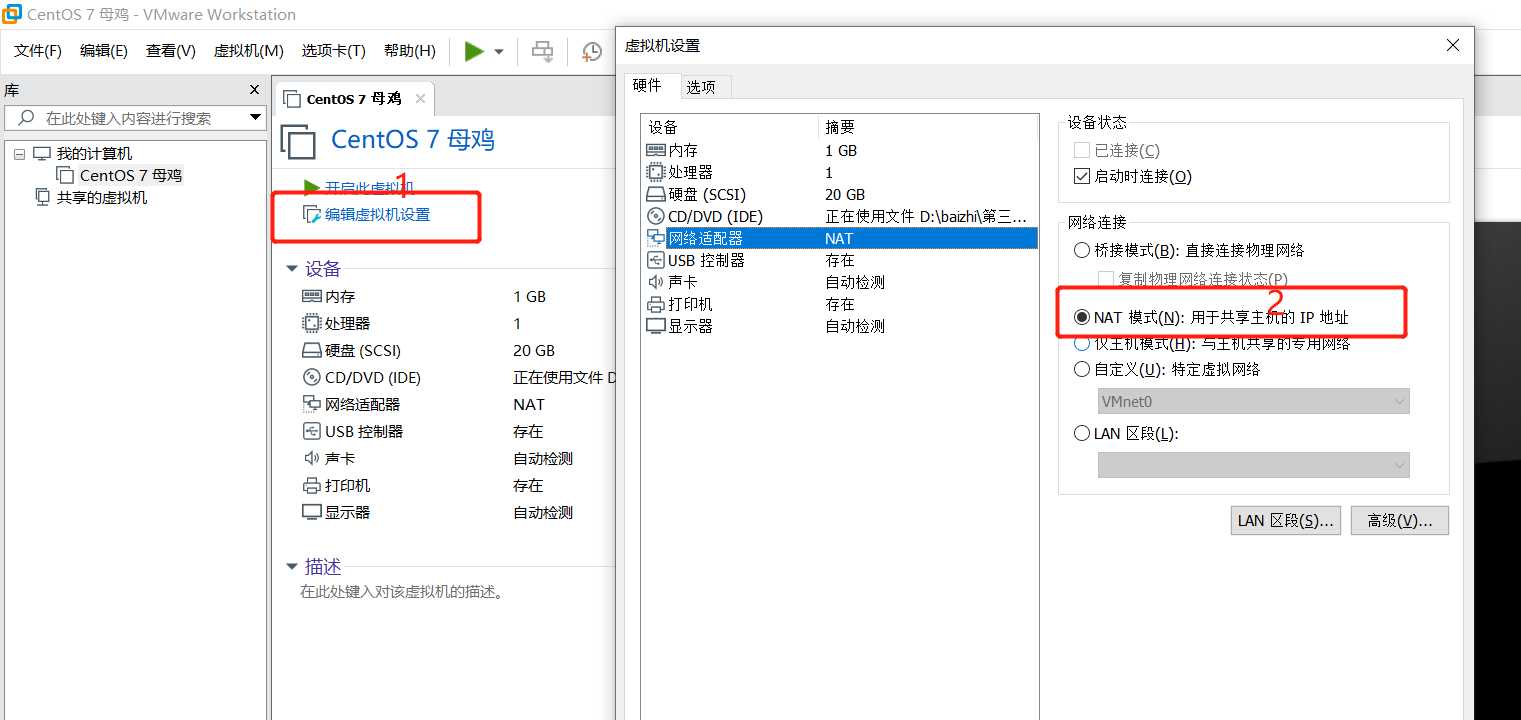Viewport: 1521px width, 720px height.
Task: Click the 声卡 speaker icon in main window
Action: [311, 458]
